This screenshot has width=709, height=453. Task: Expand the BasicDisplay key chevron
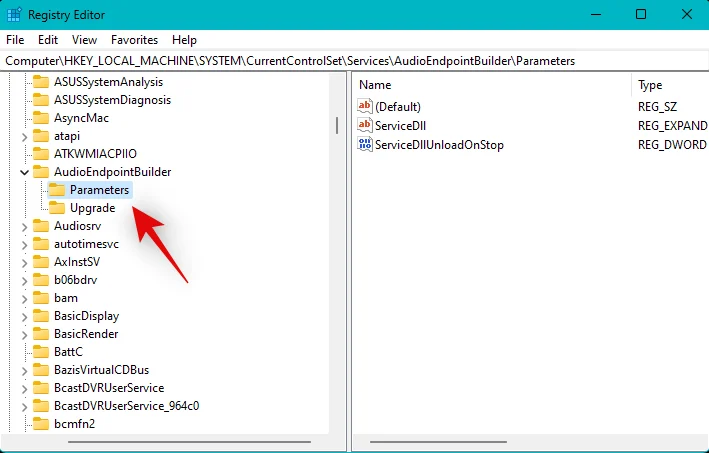25,316
